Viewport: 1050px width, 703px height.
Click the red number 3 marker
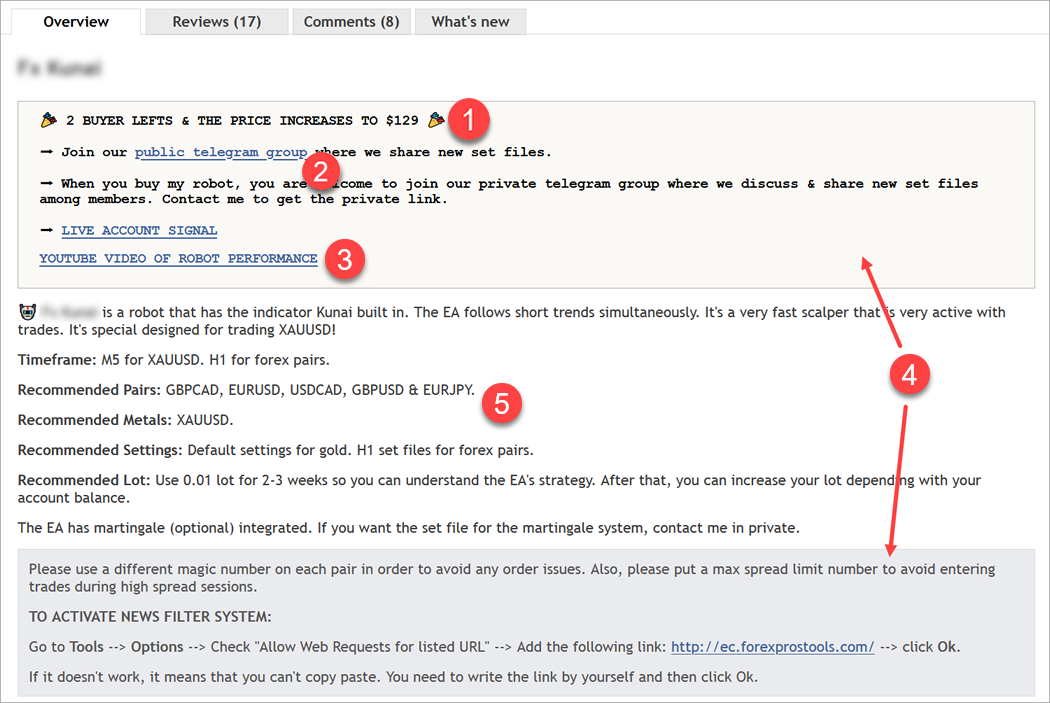click(x=345, y=261)
